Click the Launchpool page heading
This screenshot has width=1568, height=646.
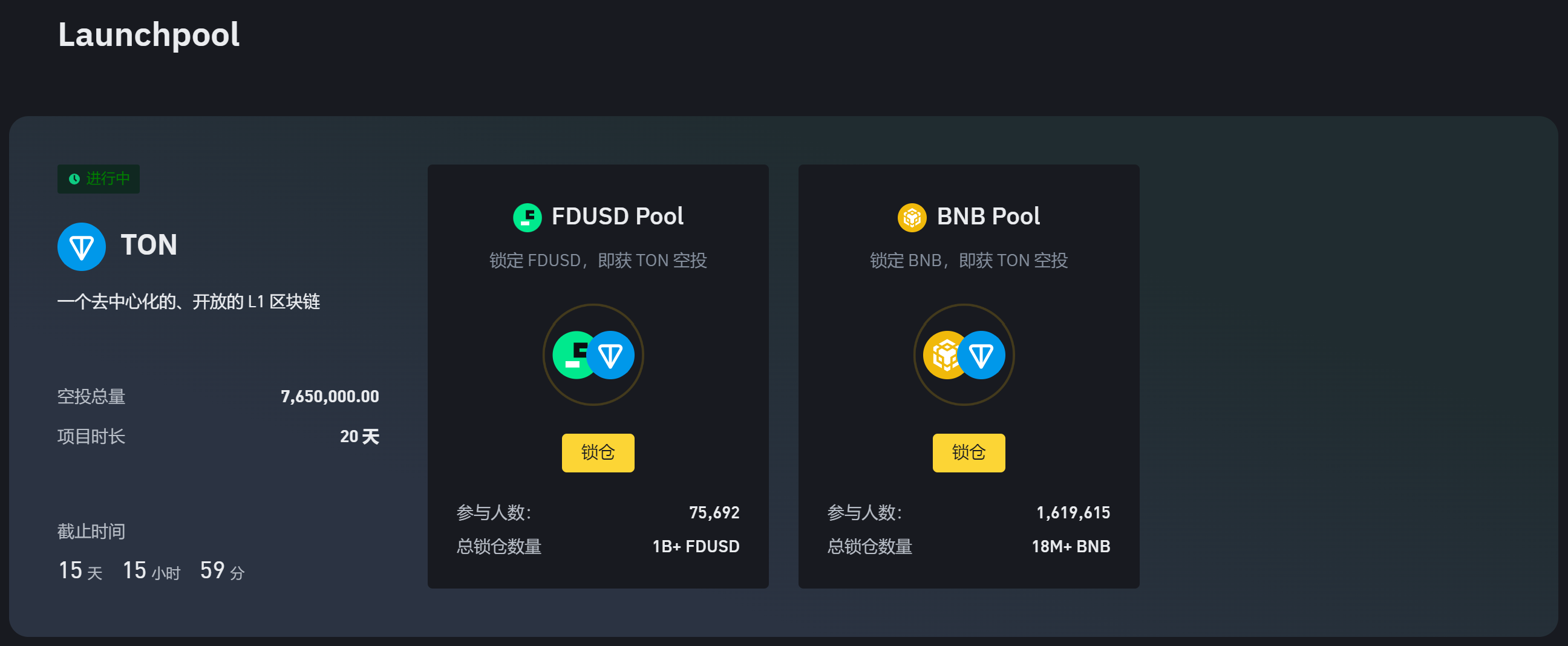click(x=149, y=34)
